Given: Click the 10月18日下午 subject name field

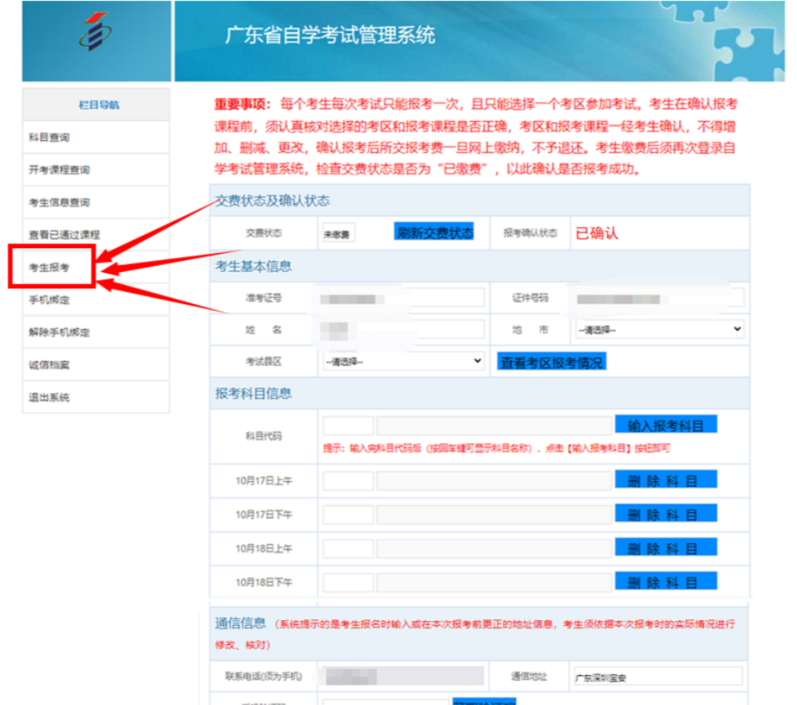Looking at the screenshot, I should (x=494, y=582).
